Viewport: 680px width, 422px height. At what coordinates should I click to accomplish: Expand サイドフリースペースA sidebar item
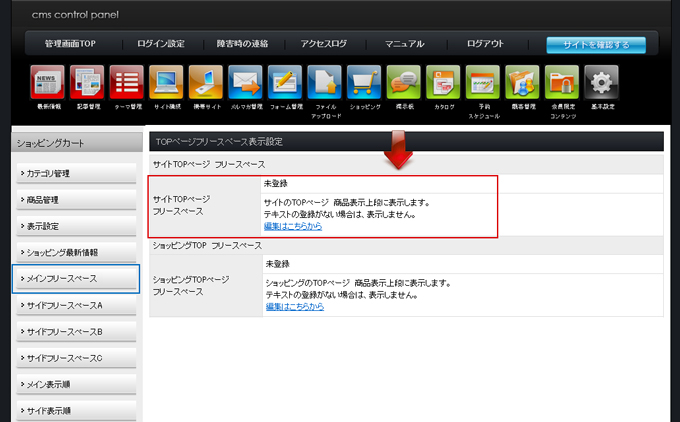[x=76, y=304]
